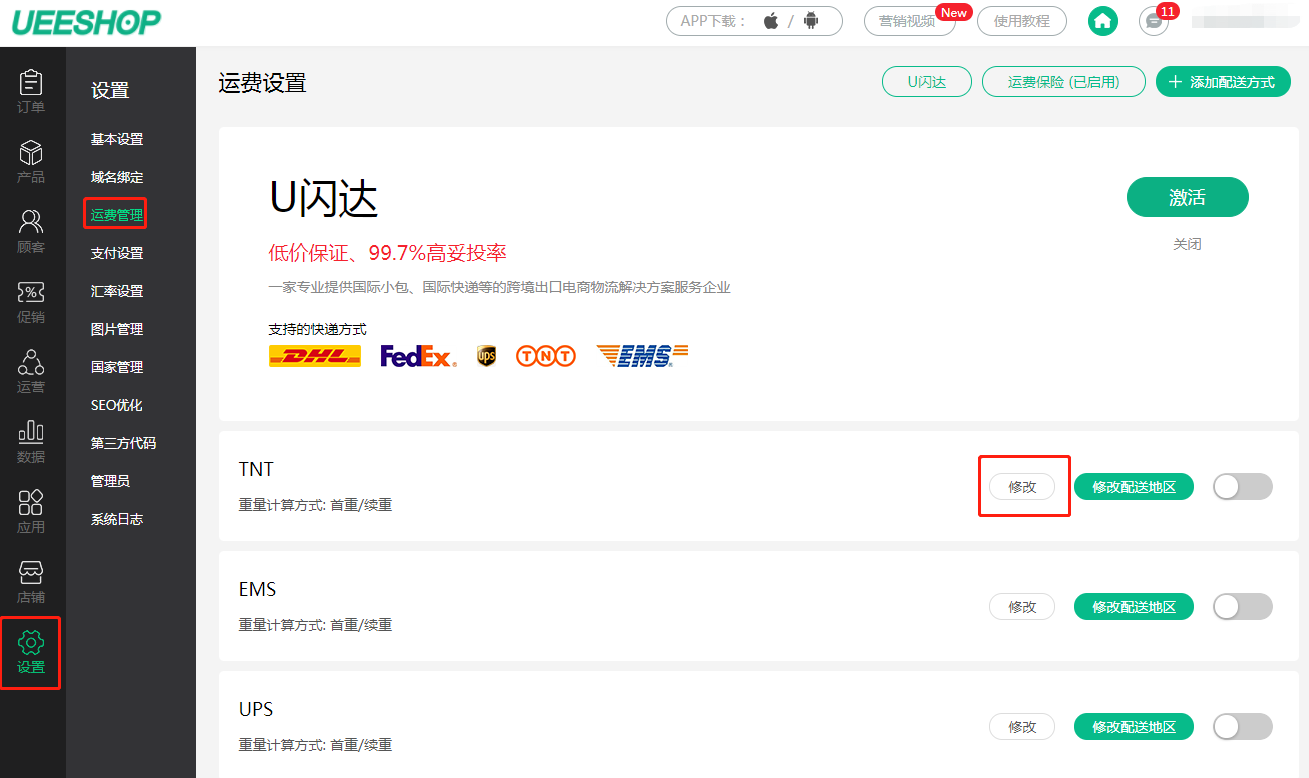Open 营销视频 marketing videos button
The height and width of the screenshot is (778, 1309).
coord(910,21)
